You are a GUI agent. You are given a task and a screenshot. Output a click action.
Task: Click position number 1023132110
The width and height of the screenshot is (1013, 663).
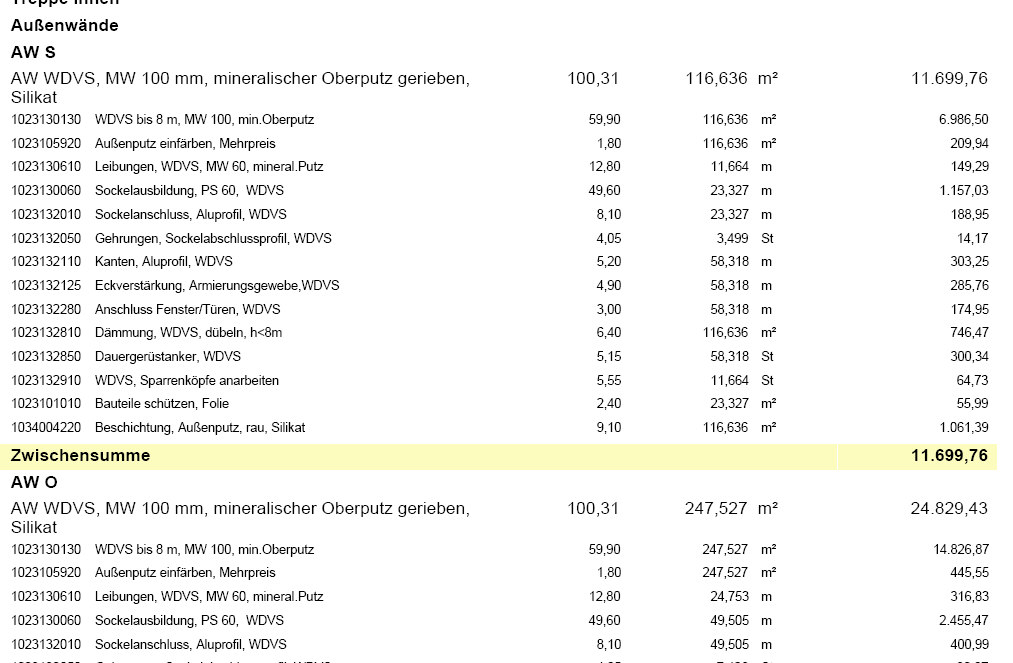(46, 262)
